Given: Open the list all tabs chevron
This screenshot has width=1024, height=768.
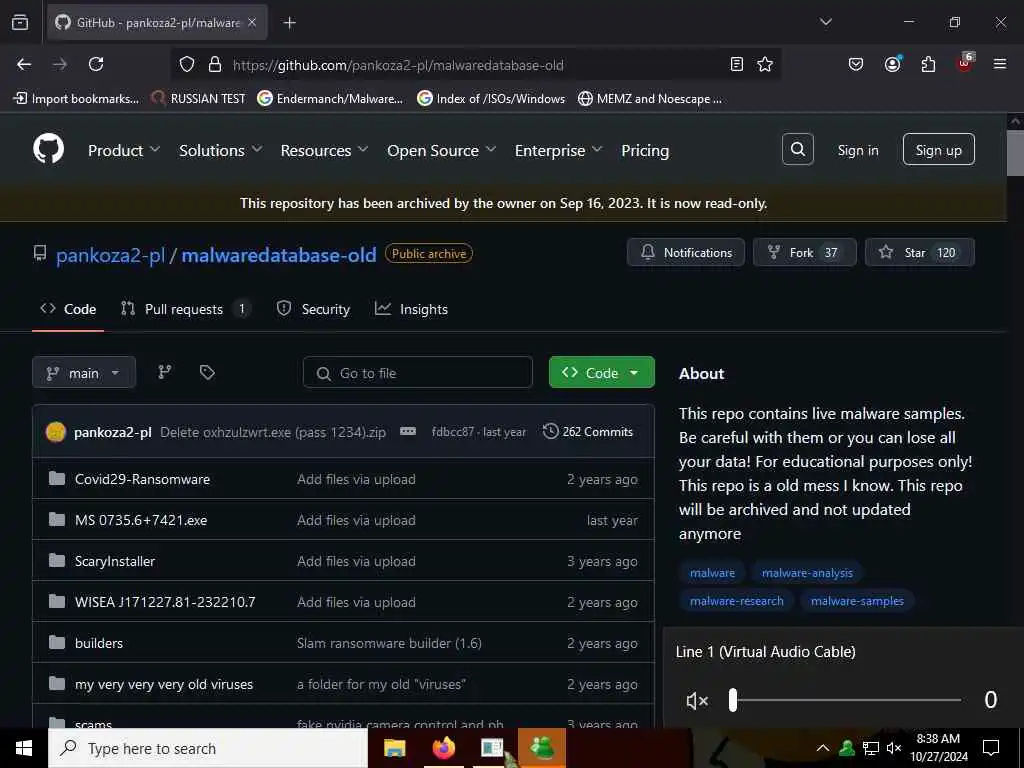Looking at the screenshot, I should click(825, 22).
